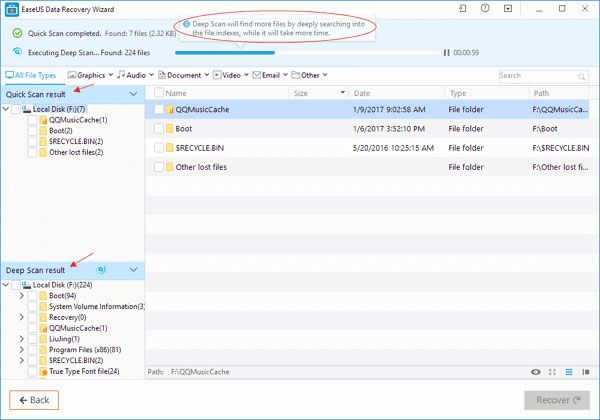Select the All File Types filter
The image size is (600, 420).
coord(32,75)
